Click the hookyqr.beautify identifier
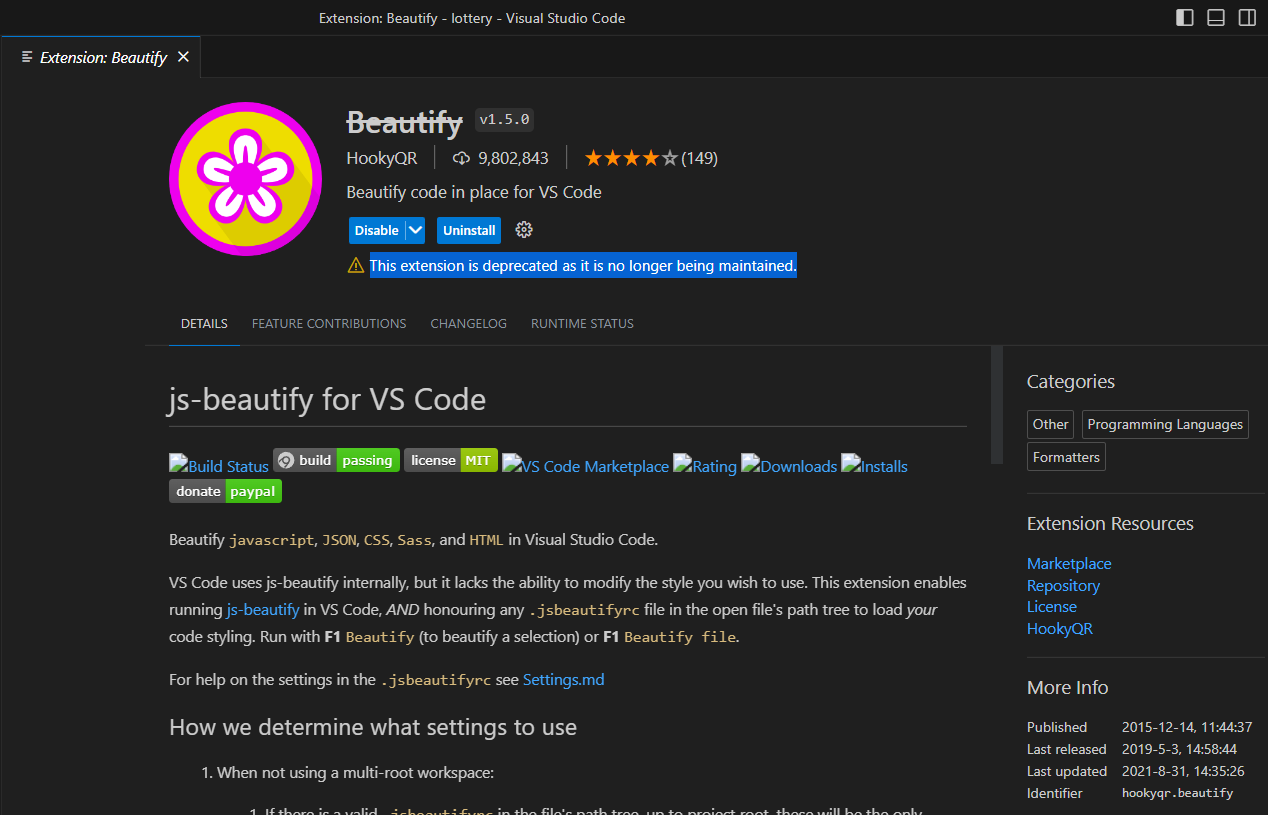 click(1177, 793)
